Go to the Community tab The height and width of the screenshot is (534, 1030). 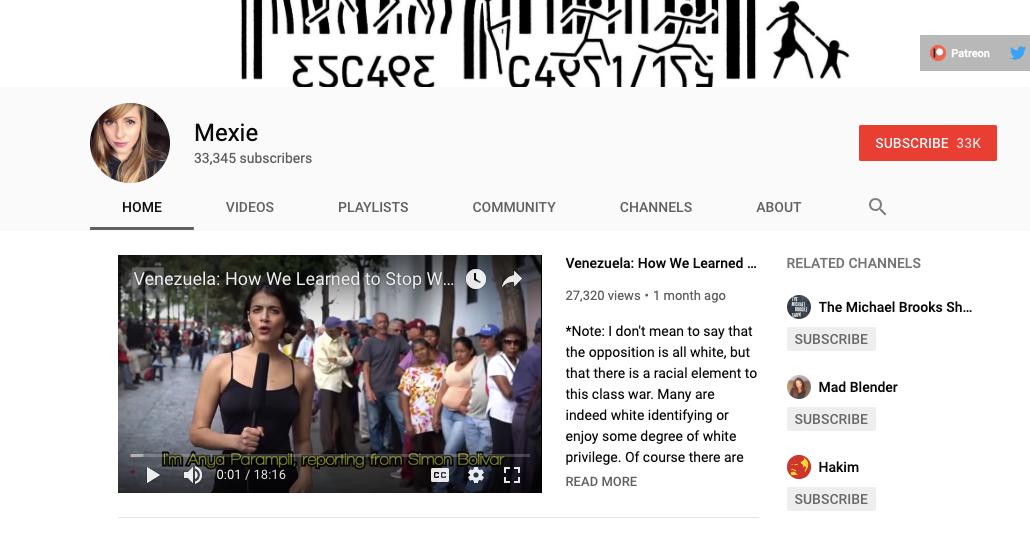click(x=514, y=207)
